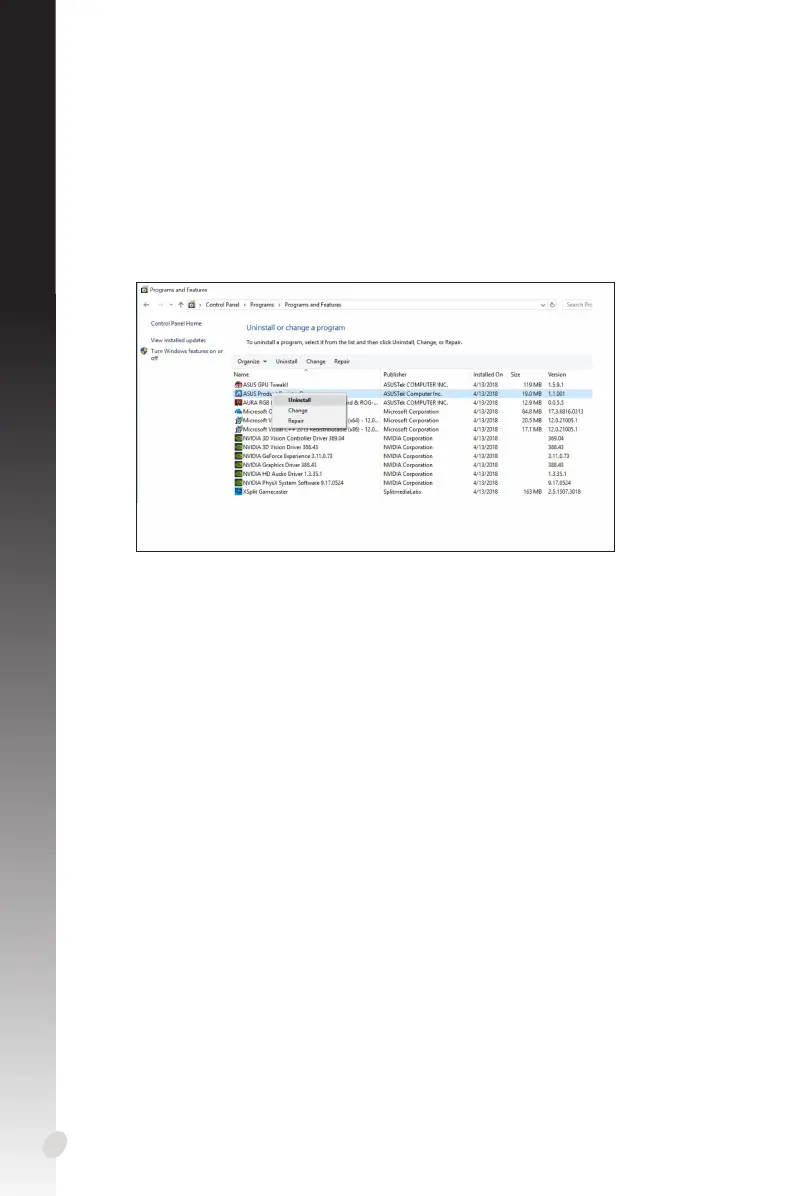Click the Programs and Features title bar icon

click(x=144, y=290)
